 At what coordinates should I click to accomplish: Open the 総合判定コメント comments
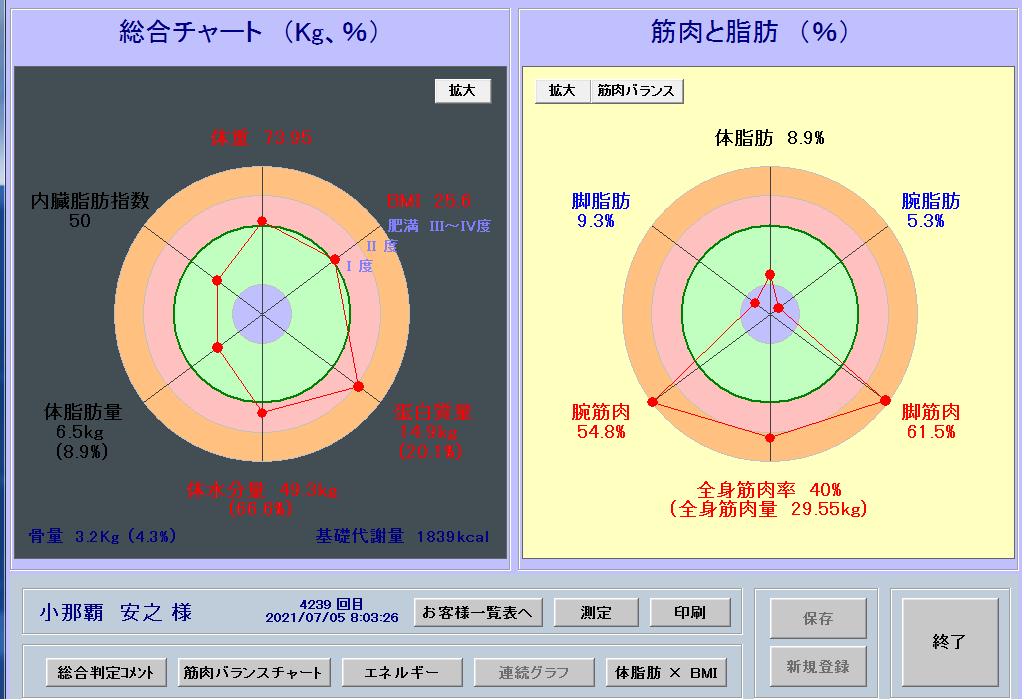[x=106, y=672]
